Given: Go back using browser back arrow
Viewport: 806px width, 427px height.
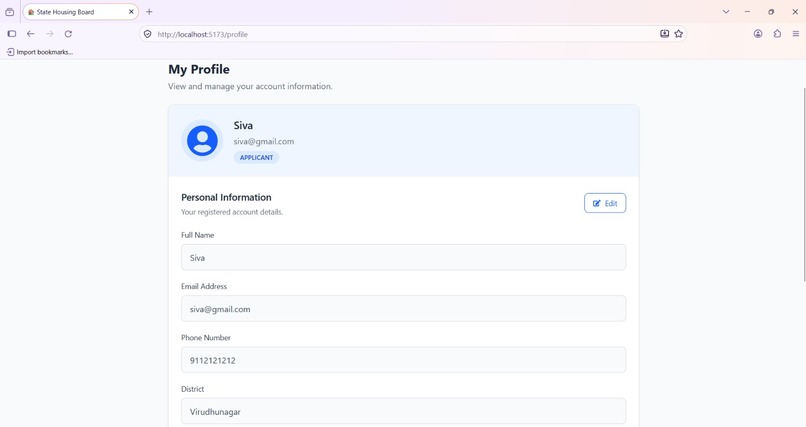Looking at the screenshot, I should coord(31,34).
